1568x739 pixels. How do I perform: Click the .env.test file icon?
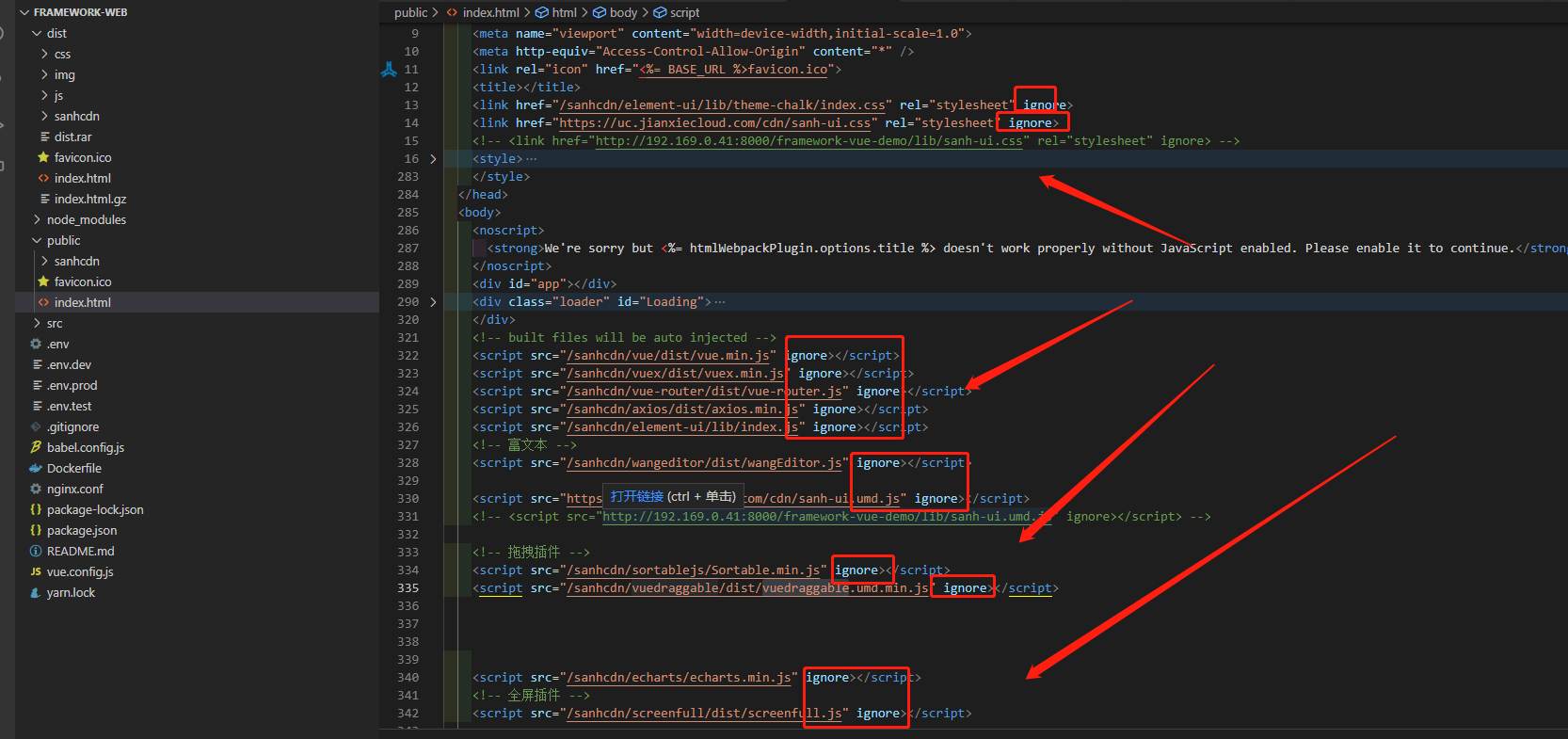pos(37,407)
